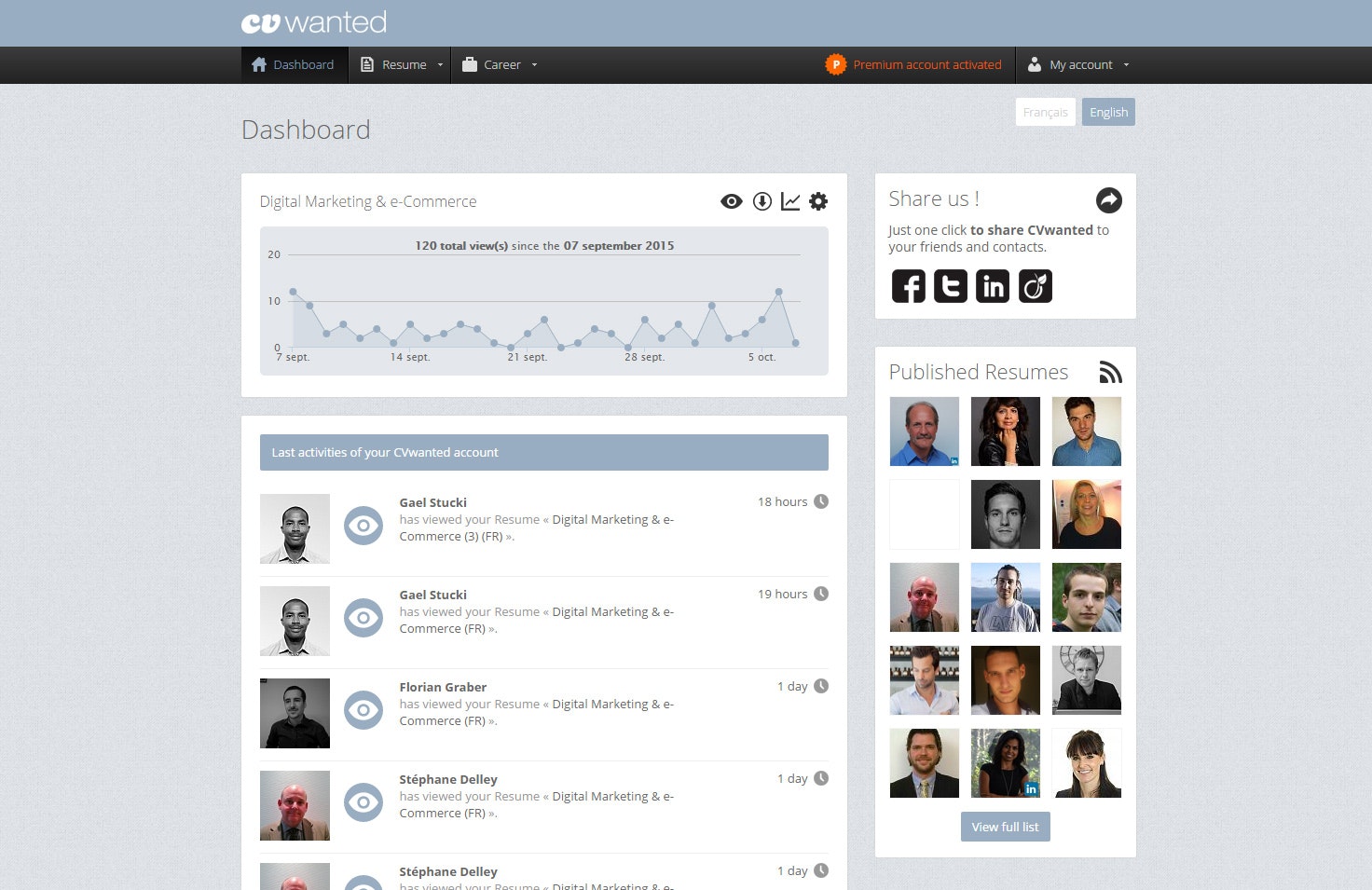Open published resume of woman with LinkedIn badge, bottom row
Image resolution: width=1372 pixels, height=890 pixels.
pyautogui.click(x=1006, y=763)
